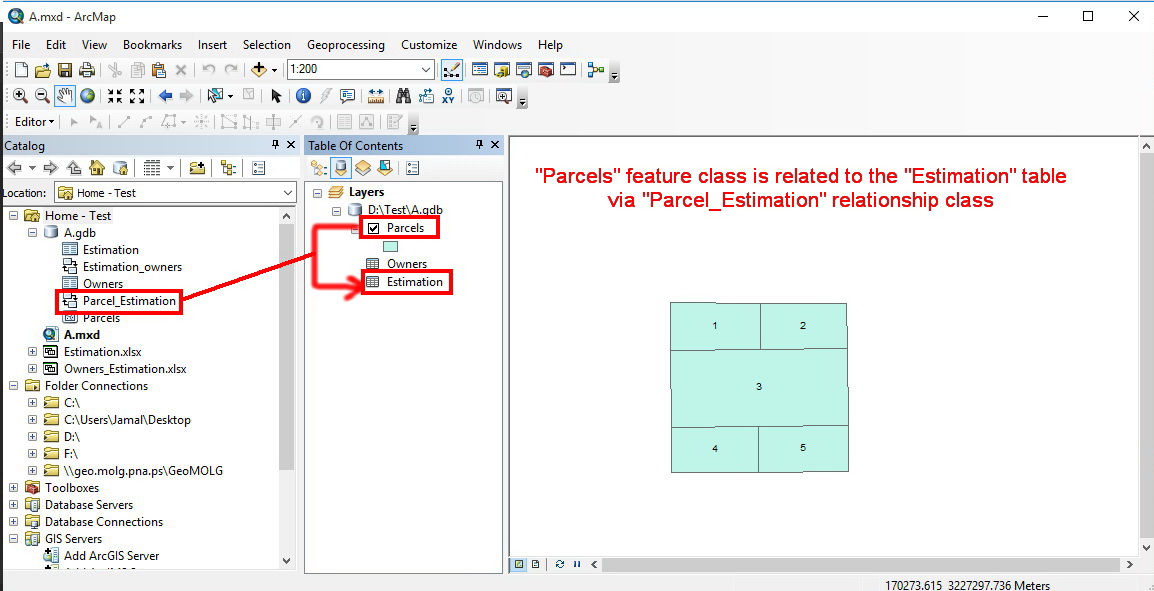Collapse the Home - Test folder
This screenshot has height=591, width=1154.
[x=13, y=216]
